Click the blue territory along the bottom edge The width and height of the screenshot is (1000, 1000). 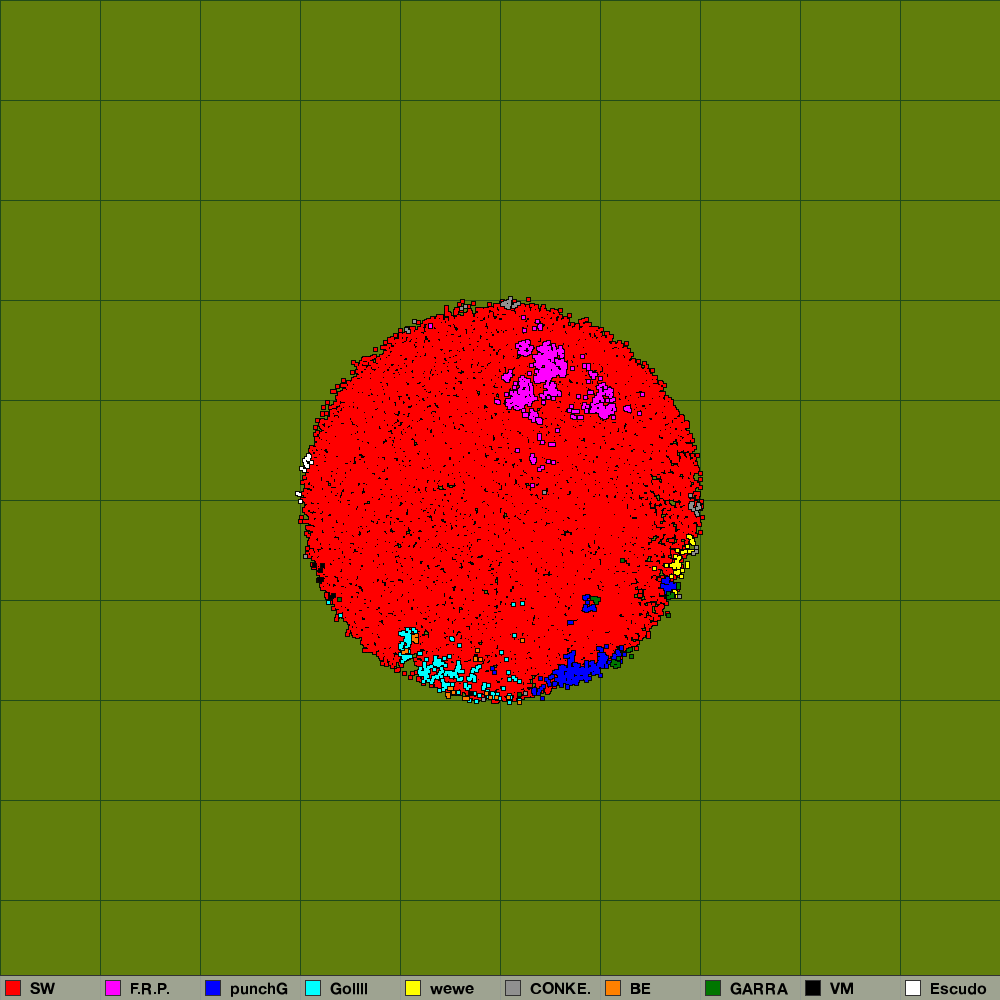coord(576,673)
